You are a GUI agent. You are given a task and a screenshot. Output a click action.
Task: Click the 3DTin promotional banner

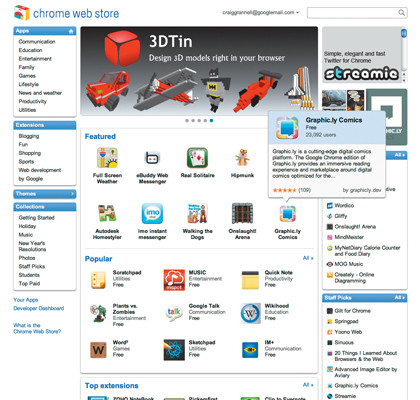[199, 71]
